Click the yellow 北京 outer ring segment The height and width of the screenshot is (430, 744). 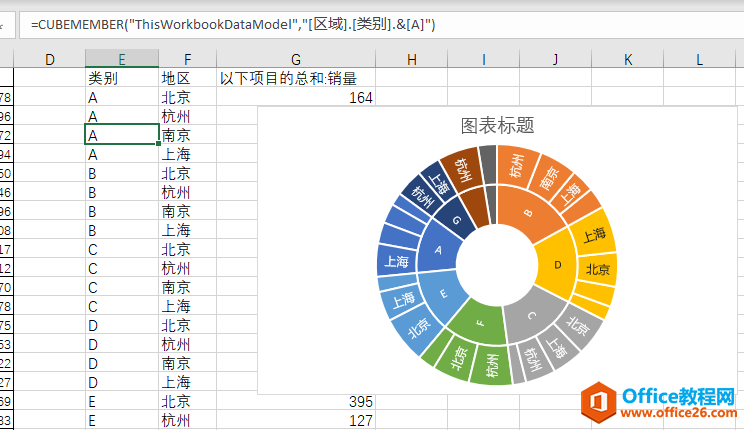[x=597, y=270]
